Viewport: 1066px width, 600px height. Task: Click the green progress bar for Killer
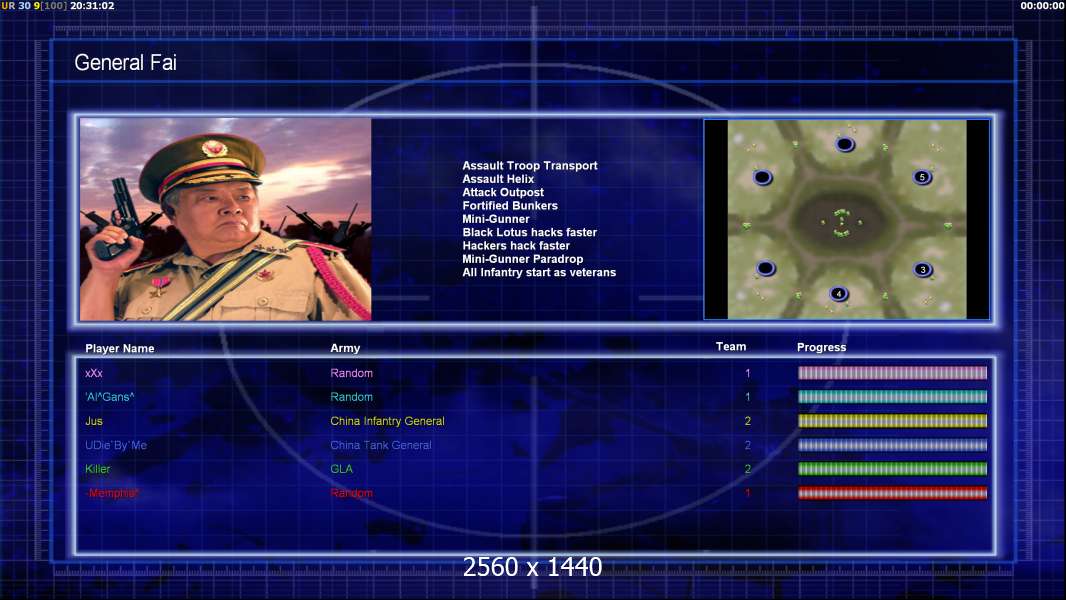click(892, 469)
